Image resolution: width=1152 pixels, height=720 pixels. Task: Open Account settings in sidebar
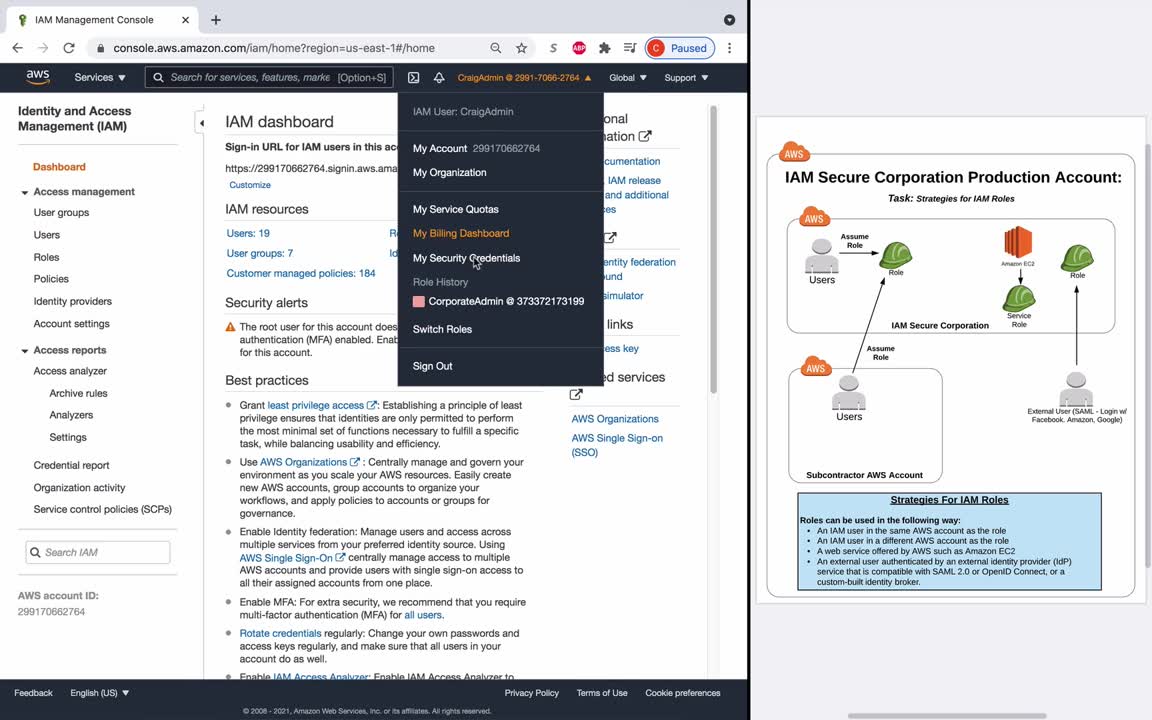pyautogui.click(x=71, y=324)
